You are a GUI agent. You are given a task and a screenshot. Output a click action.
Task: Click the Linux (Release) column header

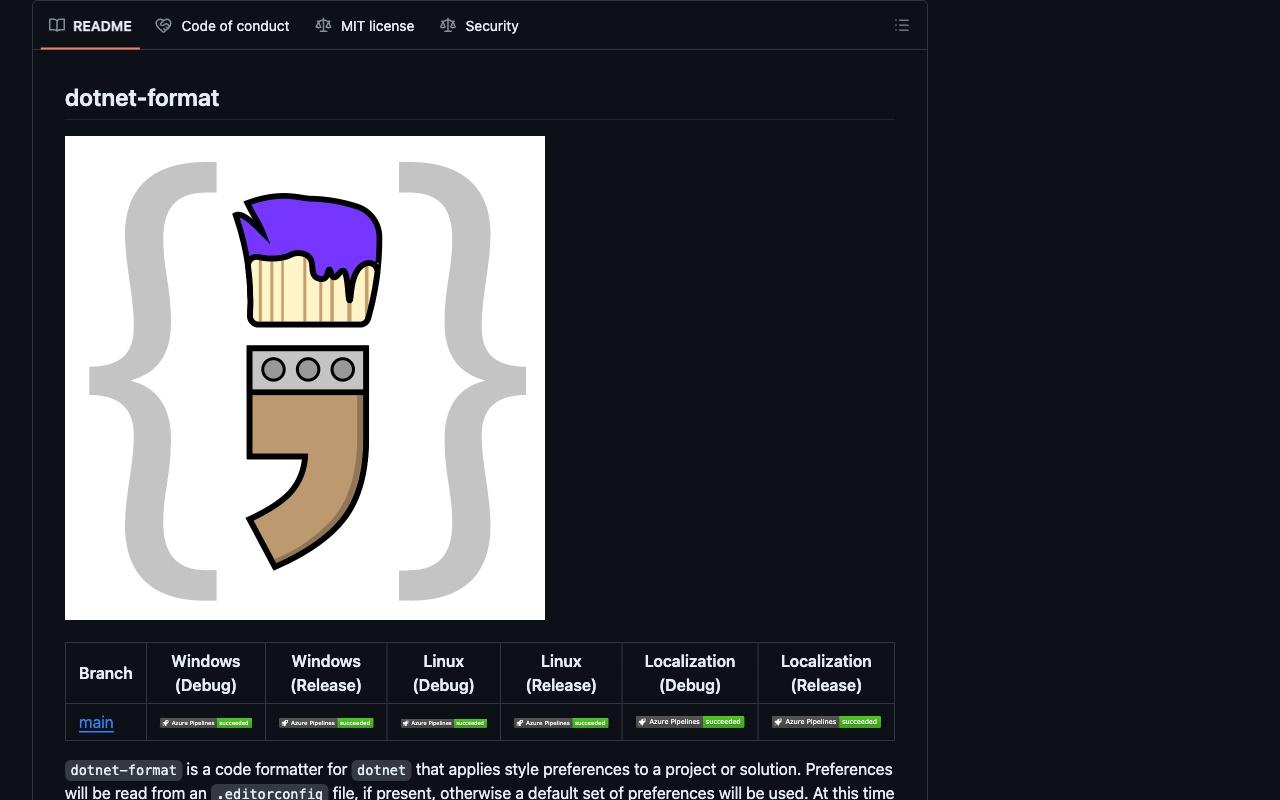561,673
